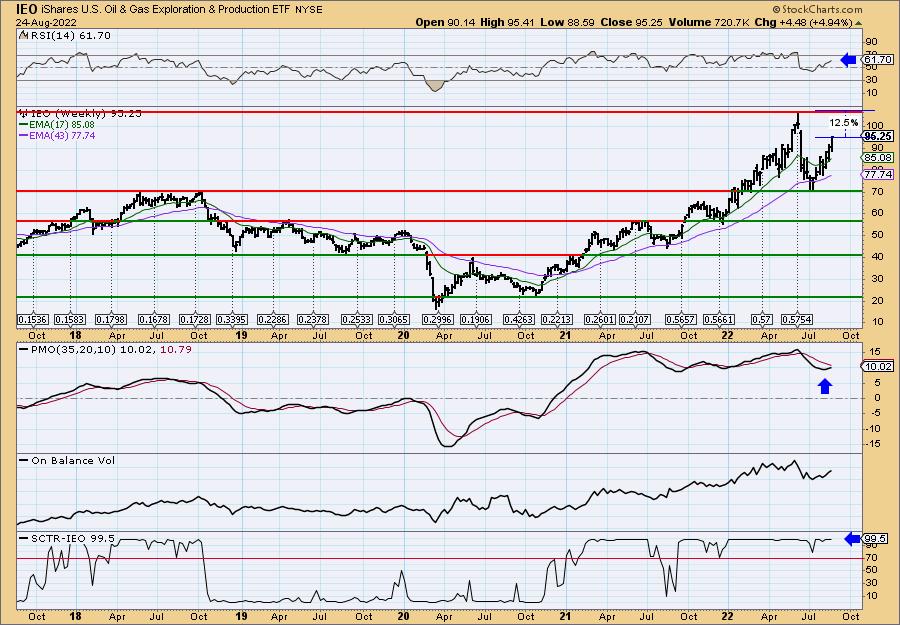900x625 pixels.
Task: Select the EMA(17) 85.08 legend entry
Action: [x=57, y=125]
